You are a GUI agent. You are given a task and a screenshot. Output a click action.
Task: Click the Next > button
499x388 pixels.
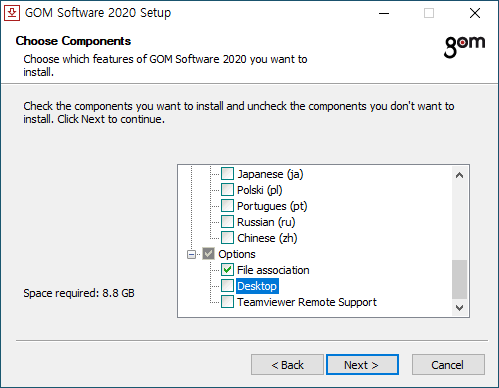[x=362, y=365]
